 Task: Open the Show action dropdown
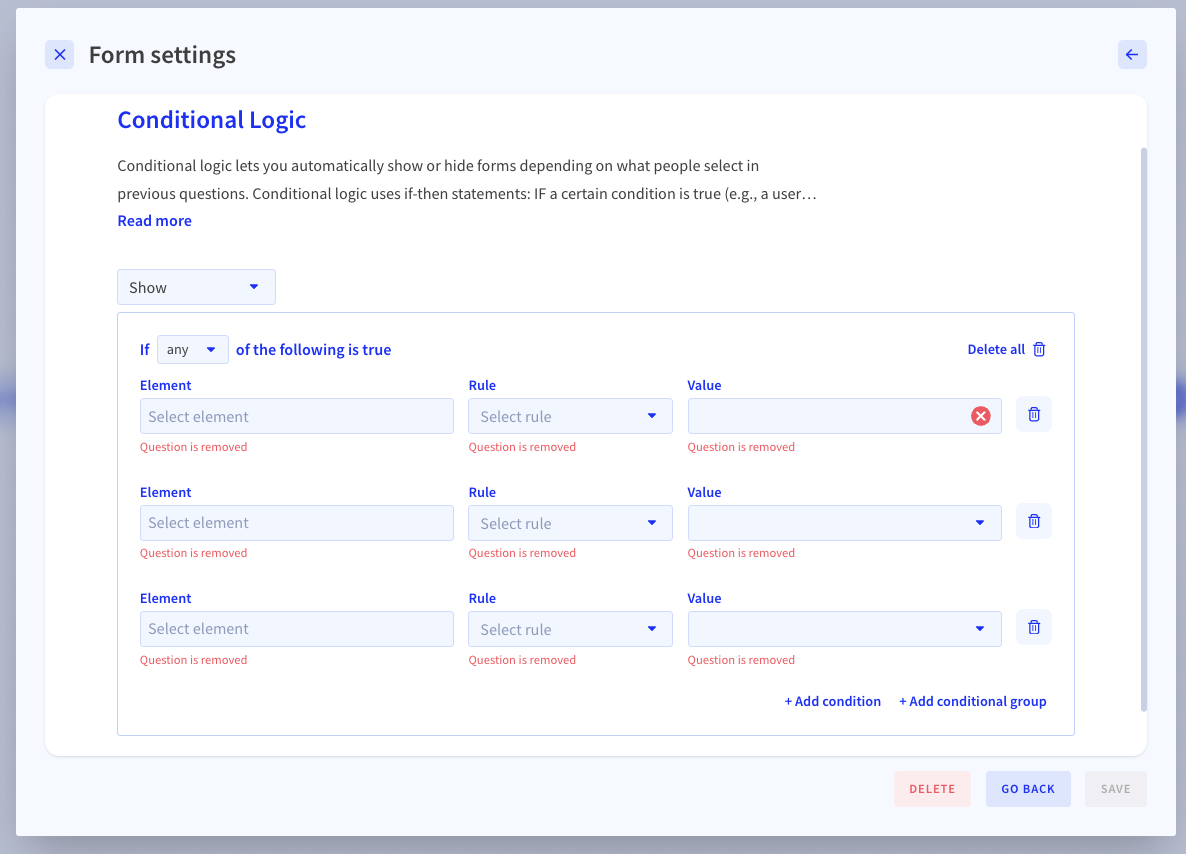(196, 287)
